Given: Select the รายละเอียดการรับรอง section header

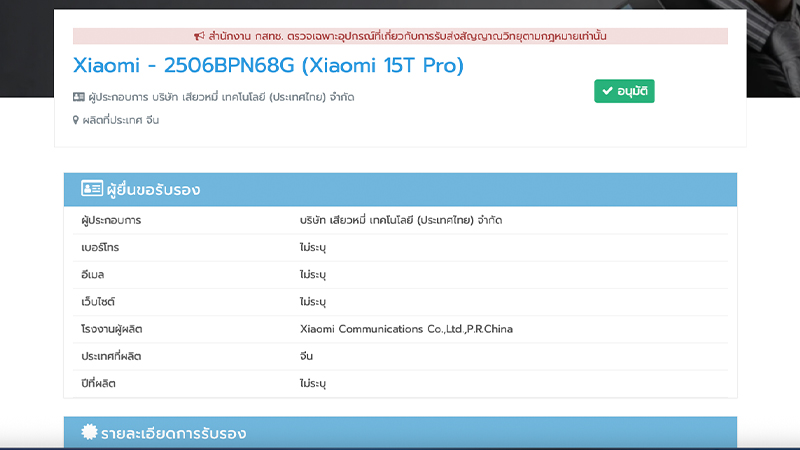Looking at the screenshot, I should pyautogui.click(x=401, y=433).
